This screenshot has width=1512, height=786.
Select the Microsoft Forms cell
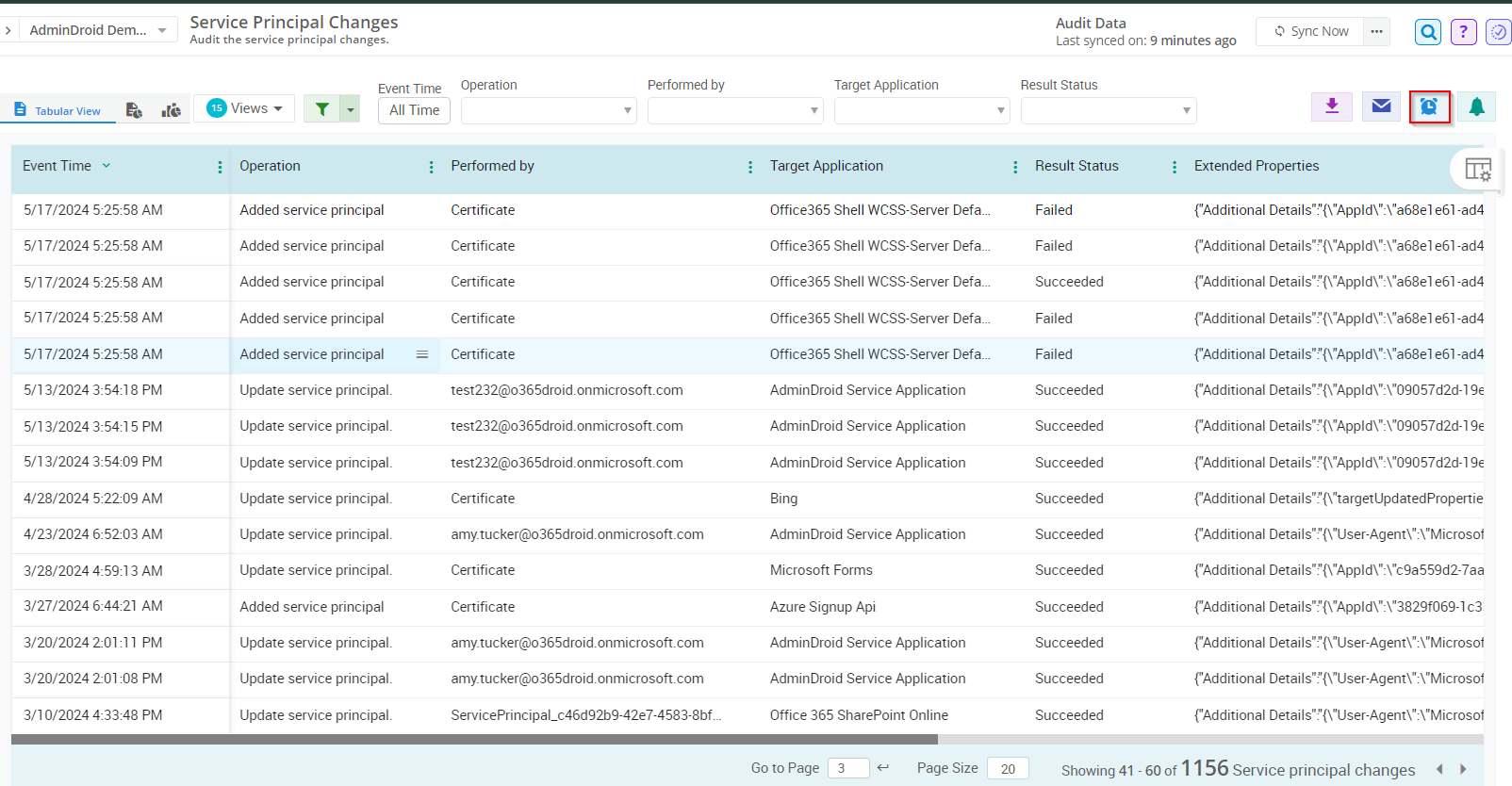coord(821,570)
